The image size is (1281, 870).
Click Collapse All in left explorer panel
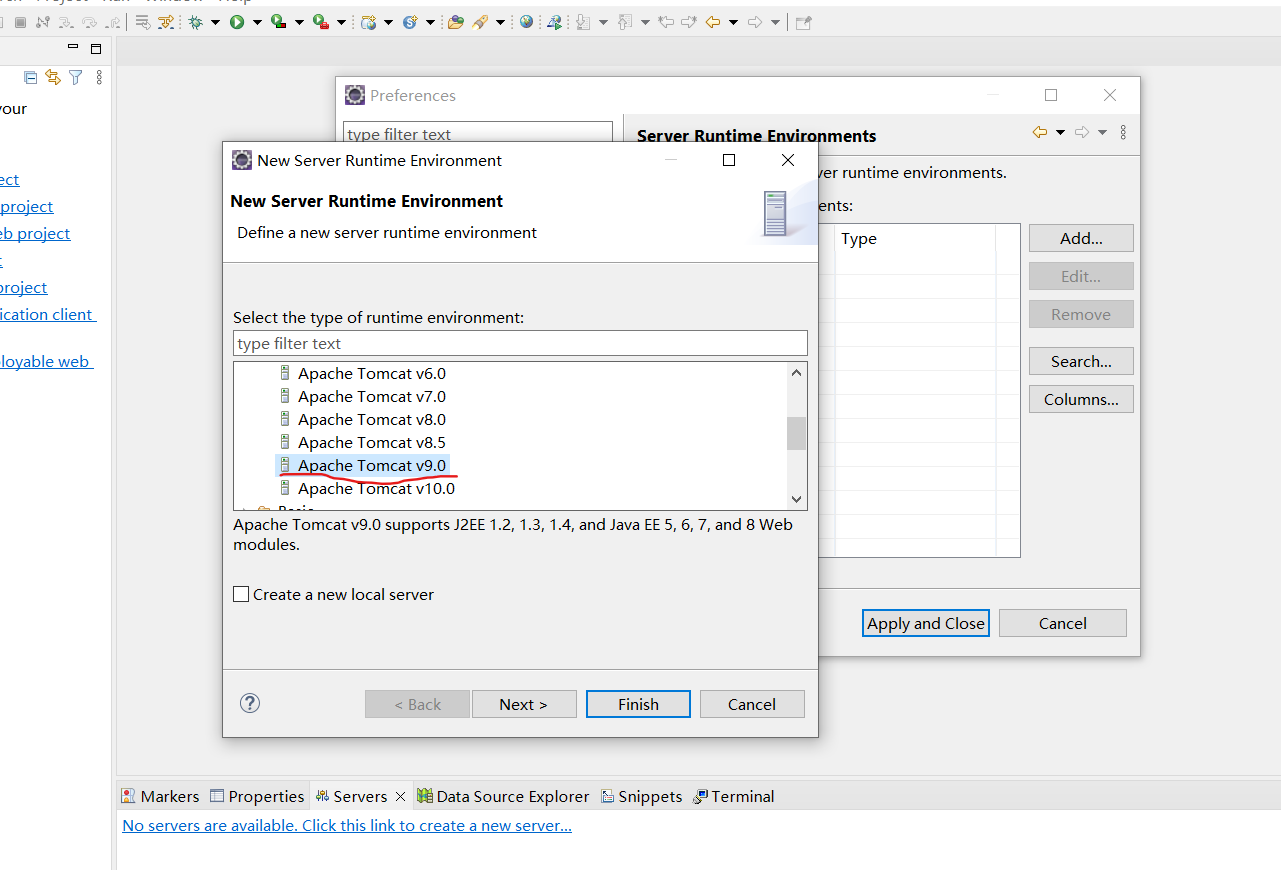(30, 77)
